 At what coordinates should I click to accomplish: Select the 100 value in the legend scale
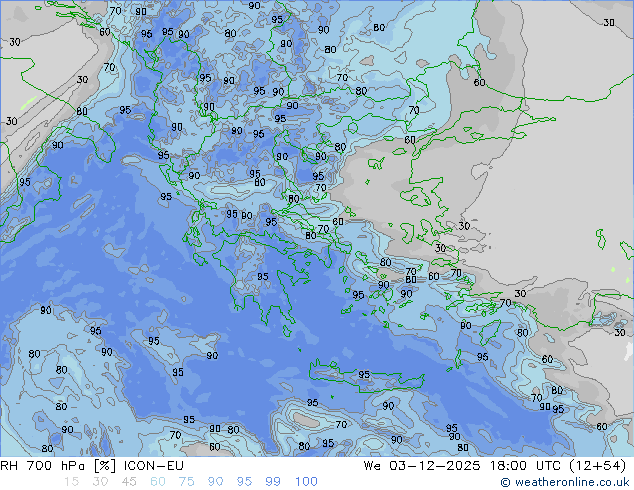point(306,482)
